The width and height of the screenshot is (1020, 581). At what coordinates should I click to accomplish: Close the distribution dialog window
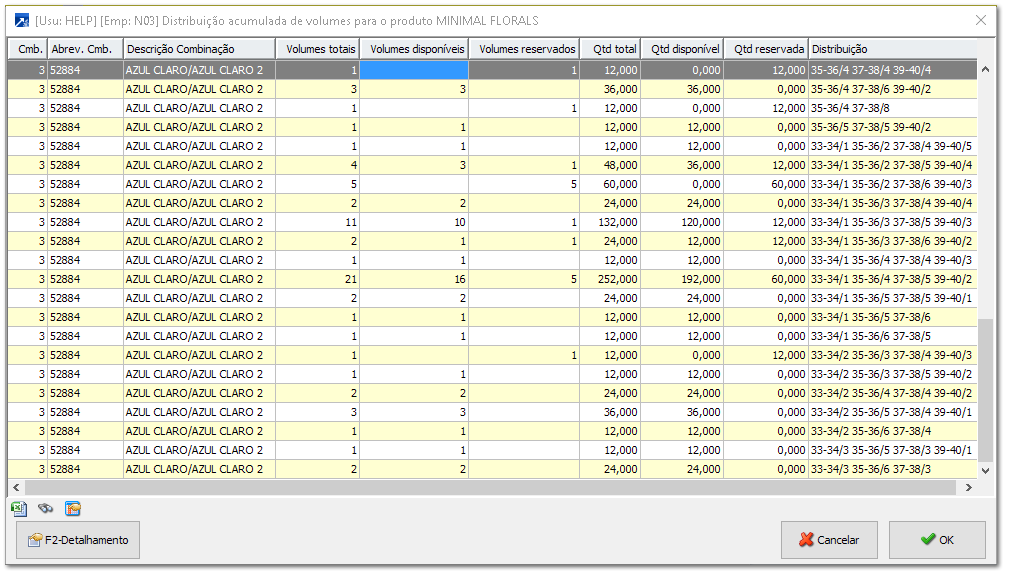click(980, 21)
